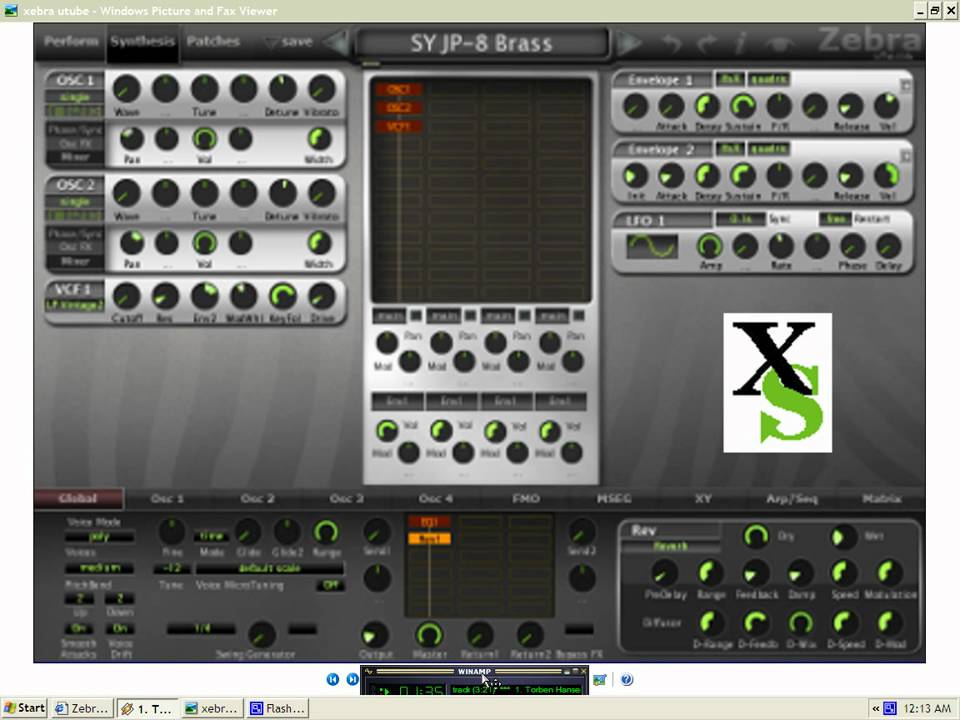Switch to the Perform tab

pos(71,42)
